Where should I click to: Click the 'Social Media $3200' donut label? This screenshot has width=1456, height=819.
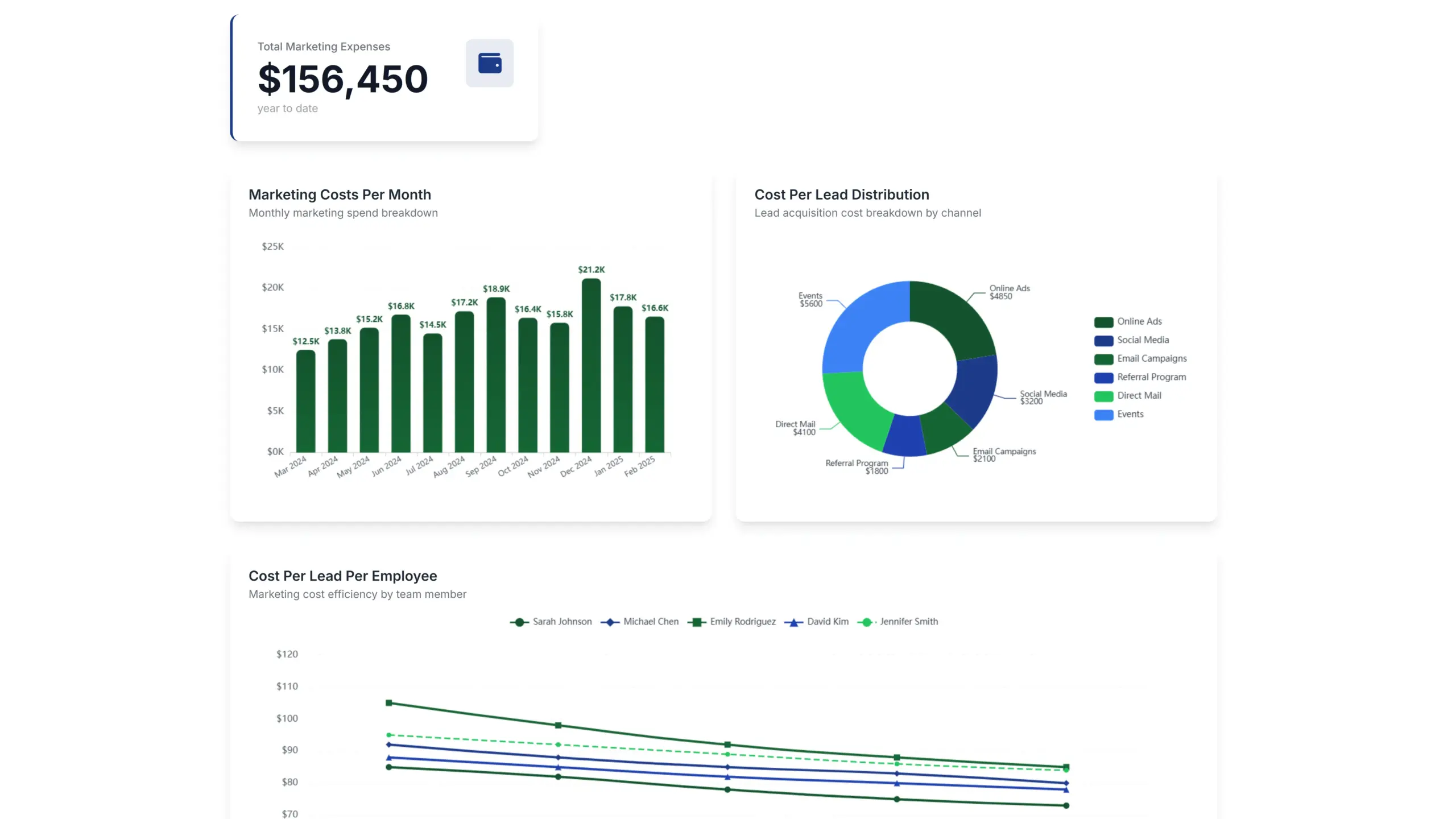click(1043, 398)
